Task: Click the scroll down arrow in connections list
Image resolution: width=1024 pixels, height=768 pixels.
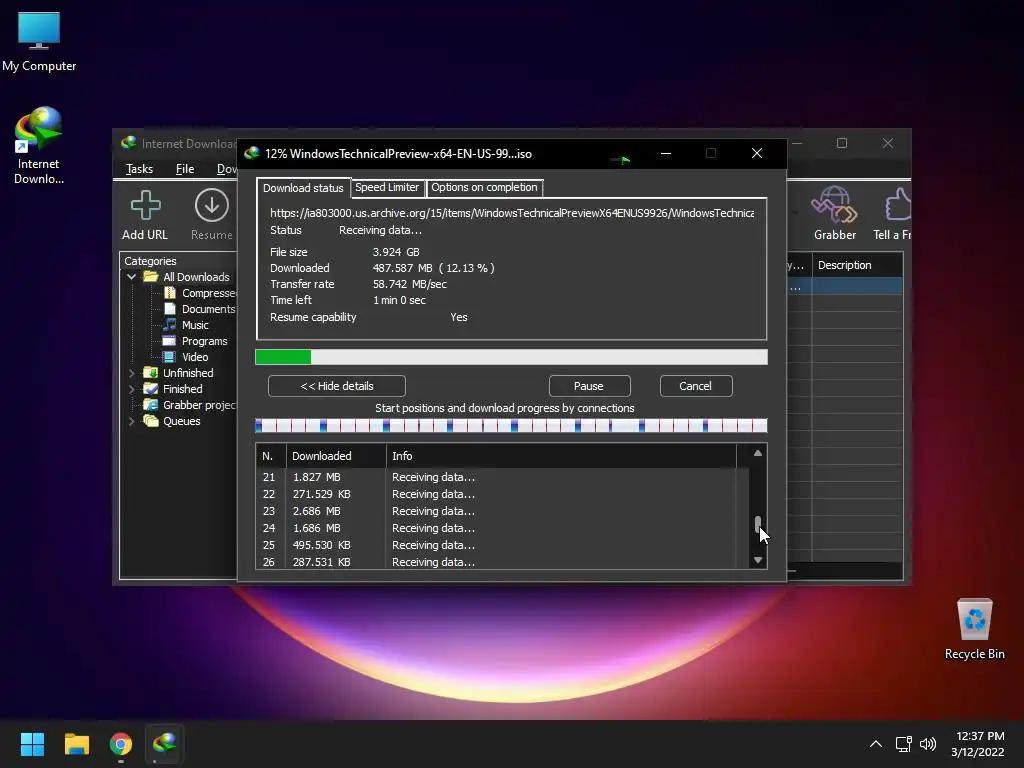Action: 758,560
